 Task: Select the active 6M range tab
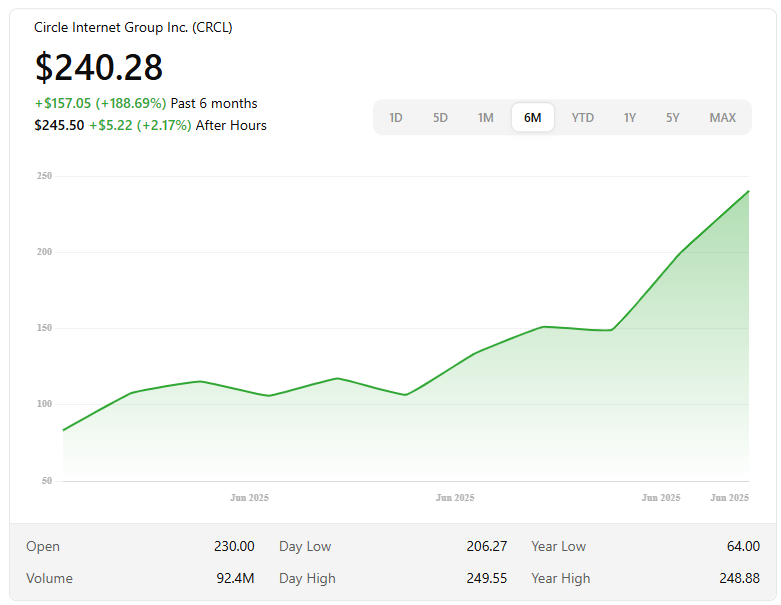coord(532,118)
